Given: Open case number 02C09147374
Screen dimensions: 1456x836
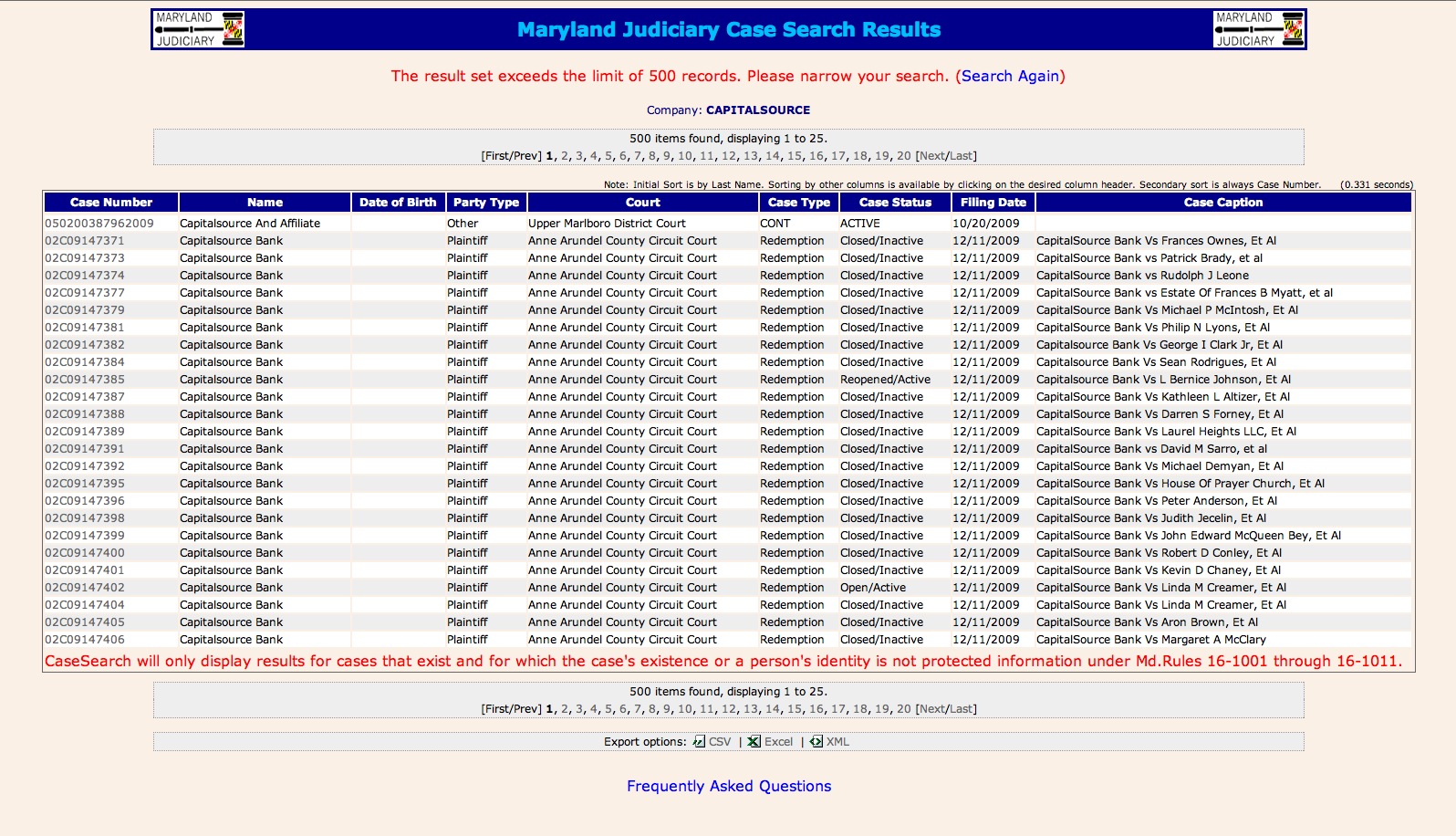Looking at the screenshot, I should (x=85, y=276).
